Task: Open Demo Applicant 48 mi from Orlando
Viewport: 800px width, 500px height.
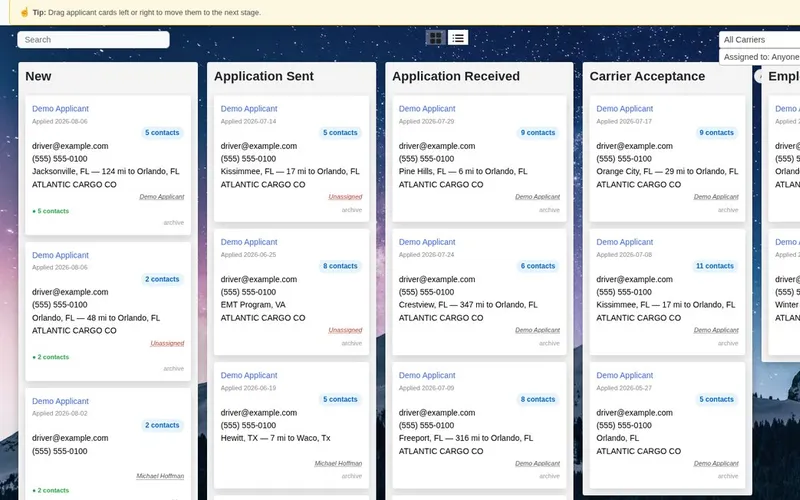Action: pyautogui.click(x=60, y=255)
